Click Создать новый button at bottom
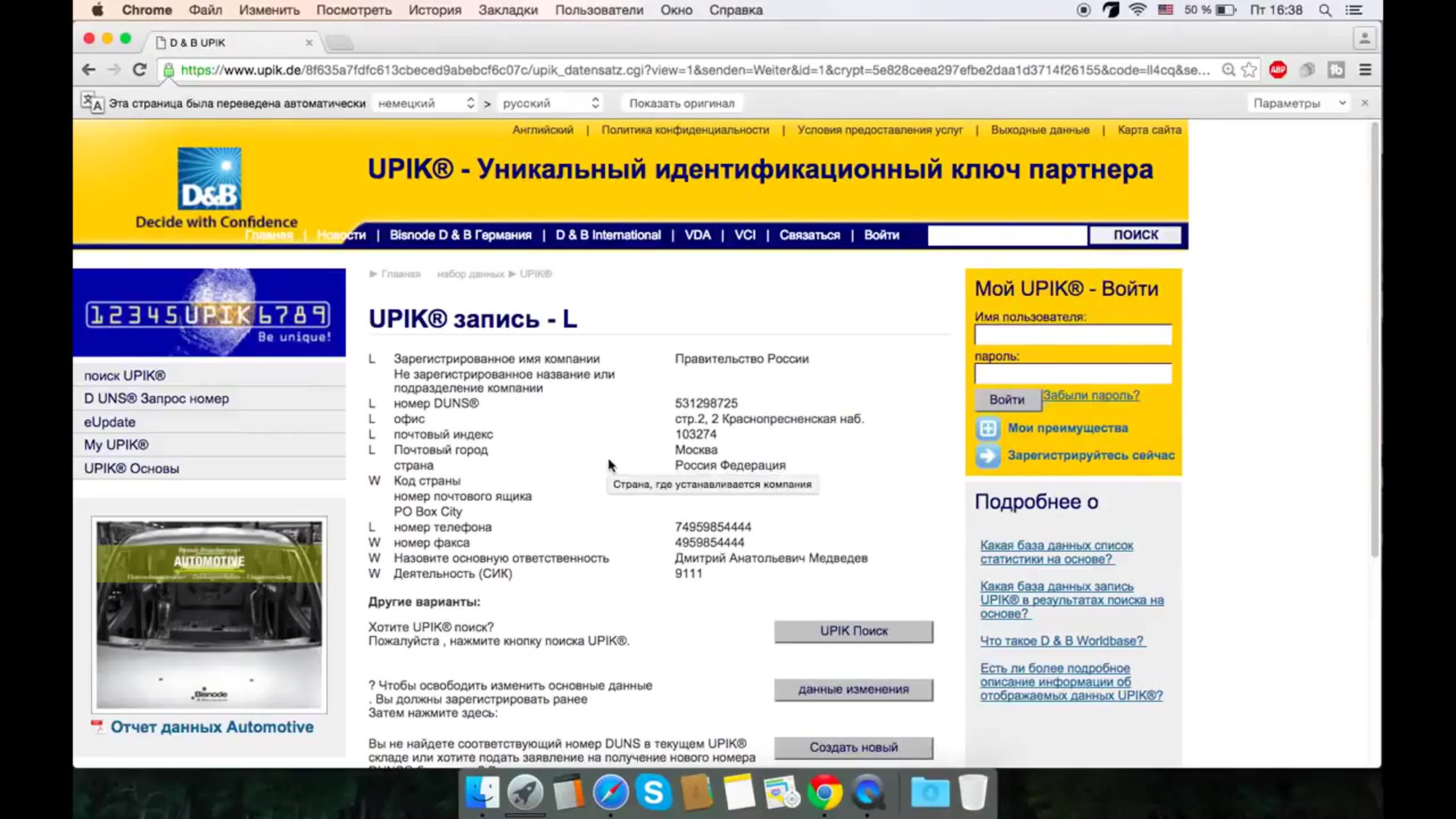Viewport: 1456px width, 819px height. [x=853, y=747]
